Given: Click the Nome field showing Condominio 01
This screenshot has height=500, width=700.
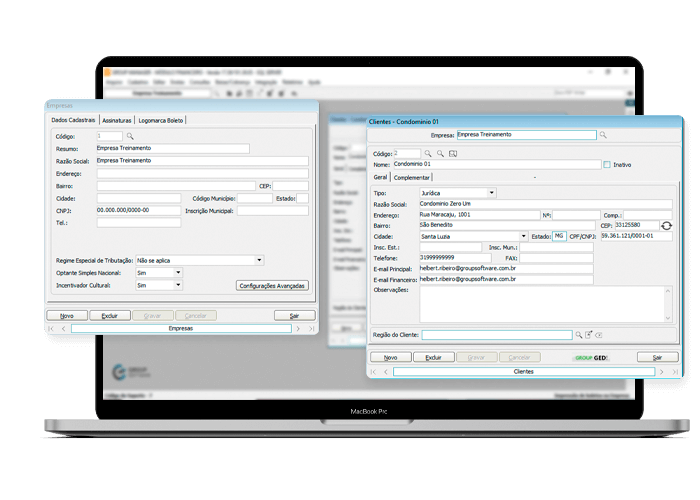Looking at the screenshot, I should [x=497, y=164].
